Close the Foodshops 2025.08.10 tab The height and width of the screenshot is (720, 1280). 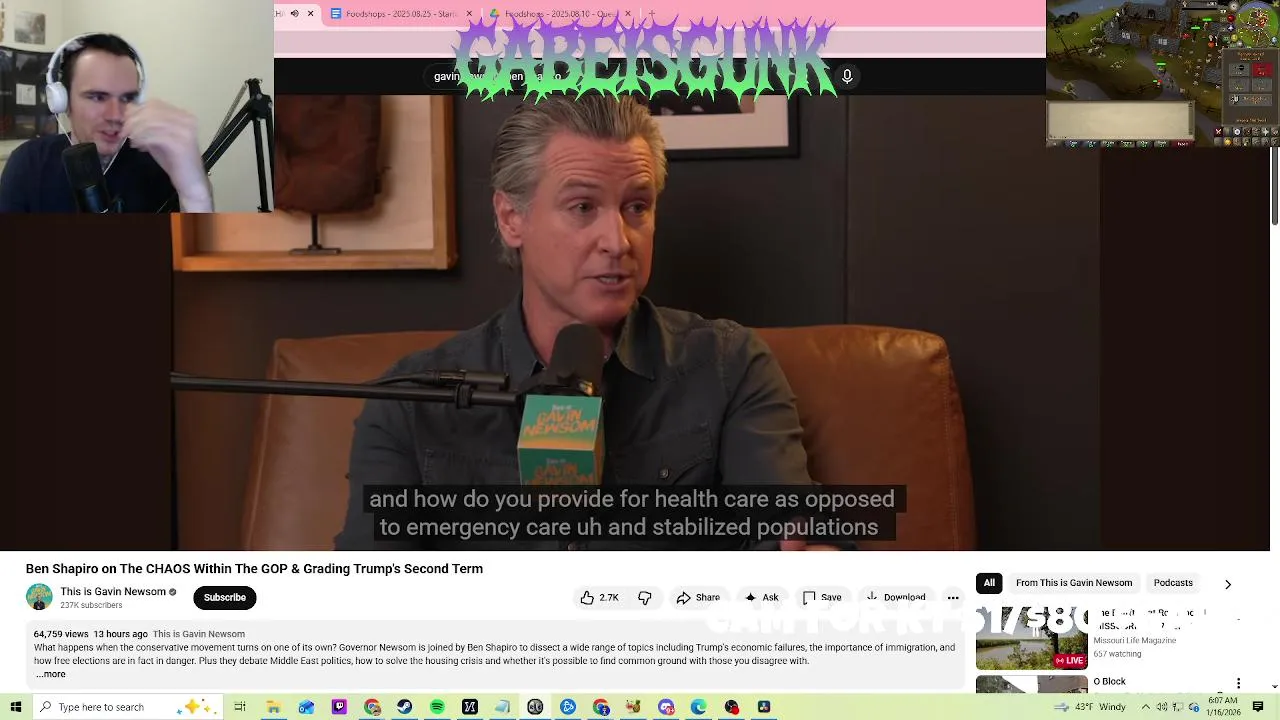tap(627, 14)
